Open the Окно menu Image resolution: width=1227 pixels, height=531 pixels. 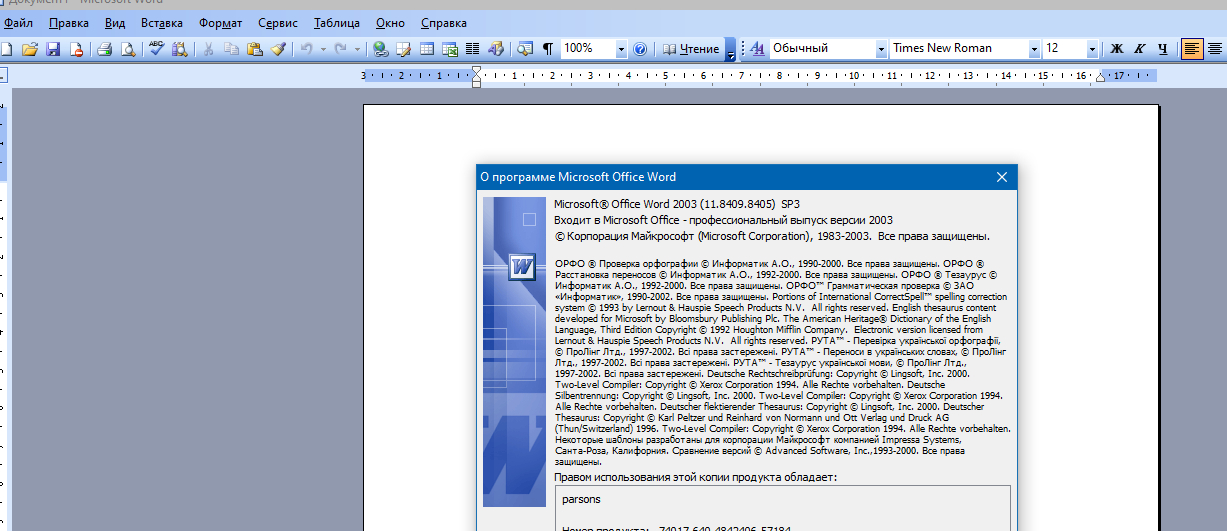click(x=390, y=22)
